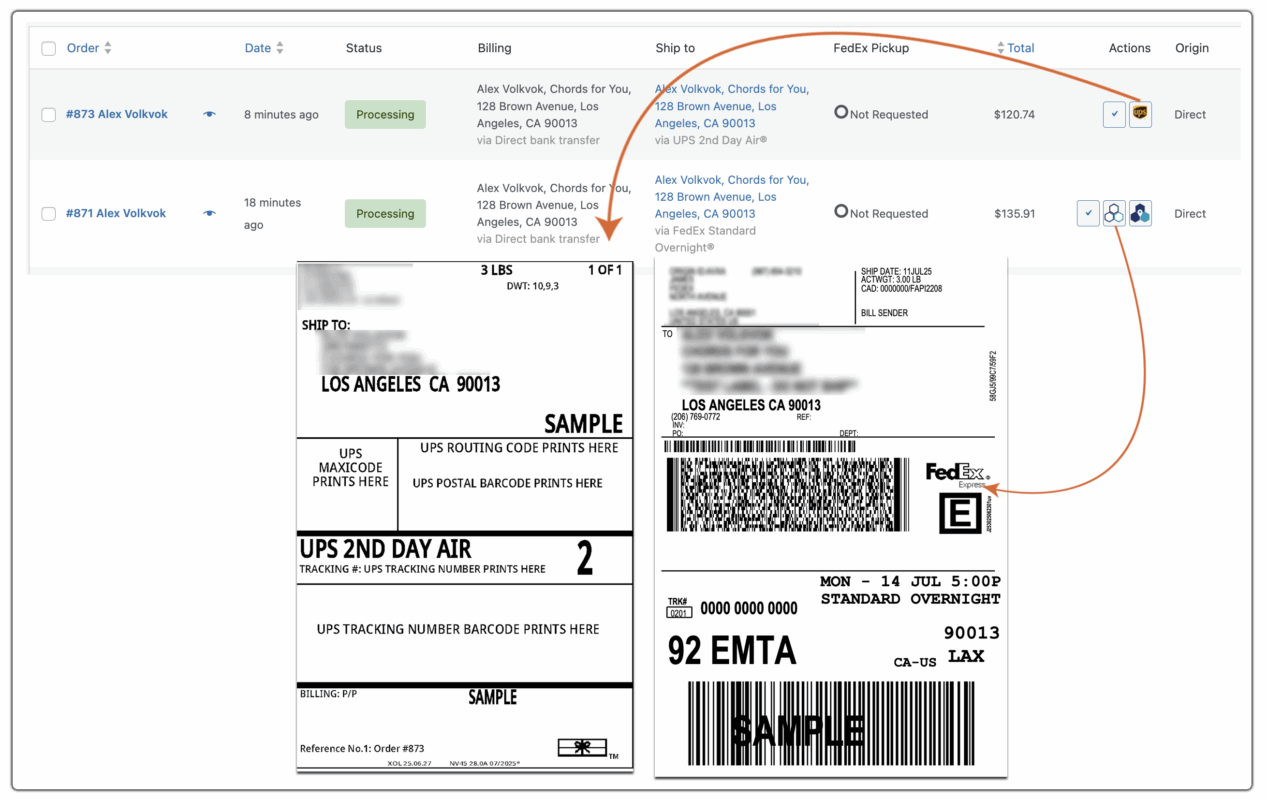Click the Billing column header
1267x800 pixels.
(494, 48)
